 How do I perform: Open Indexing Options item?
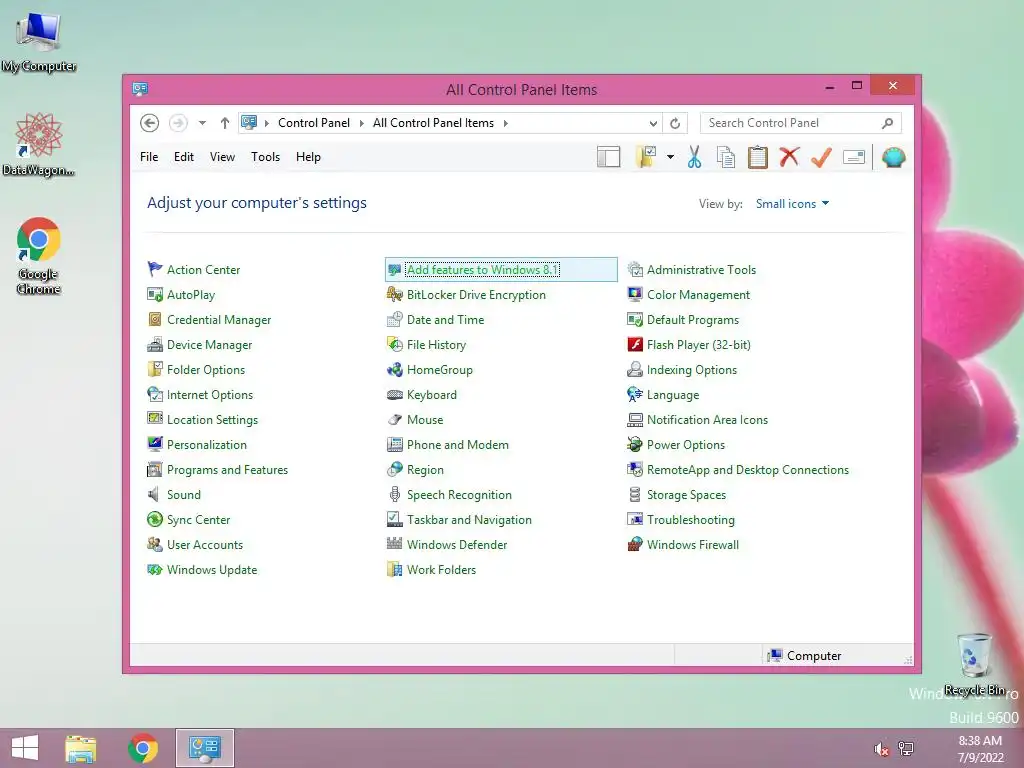pyautogui.click(x=692, y=370)
